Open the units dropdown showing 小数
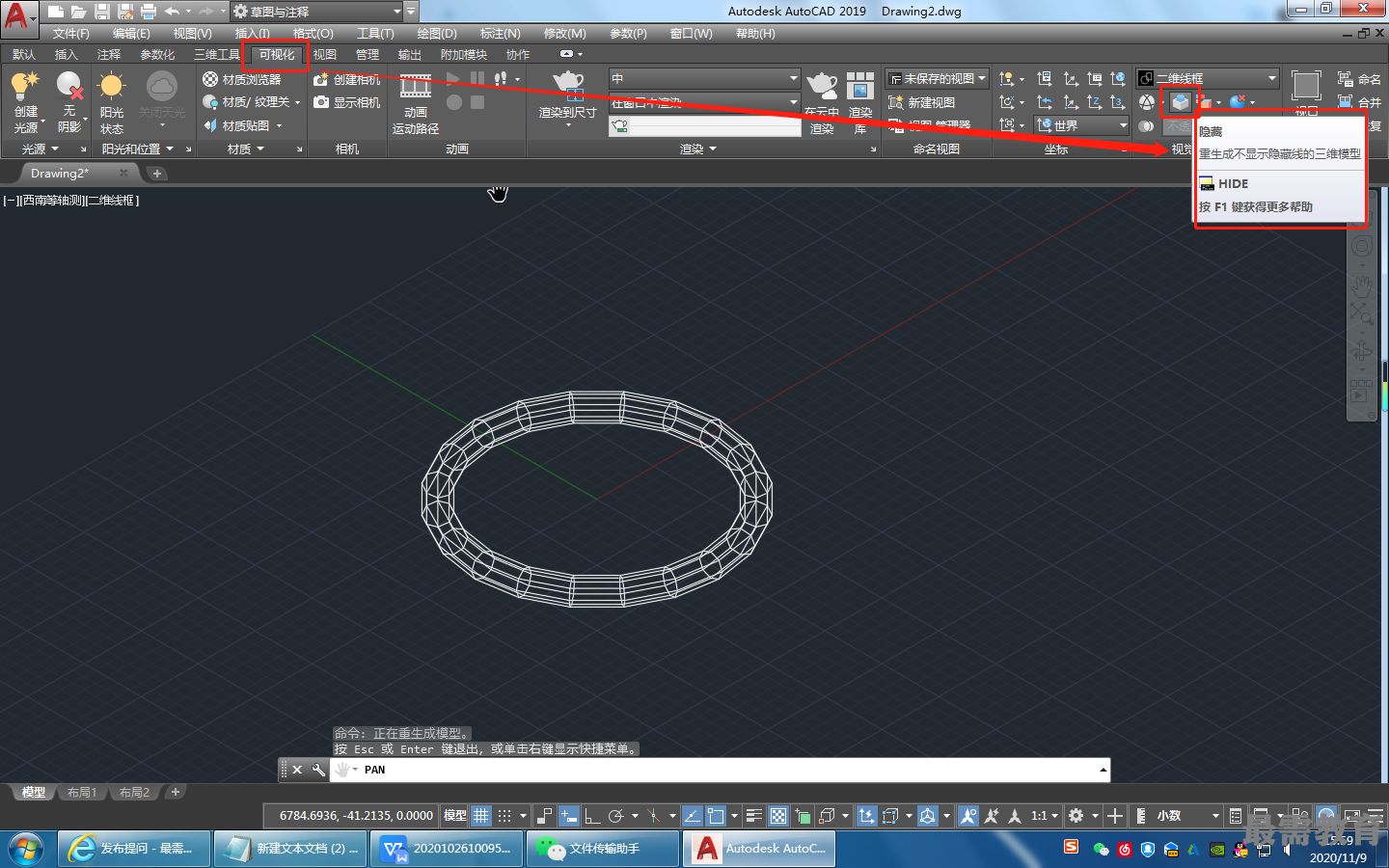This screenshot has height=868, width=1389. point(1188,816)
